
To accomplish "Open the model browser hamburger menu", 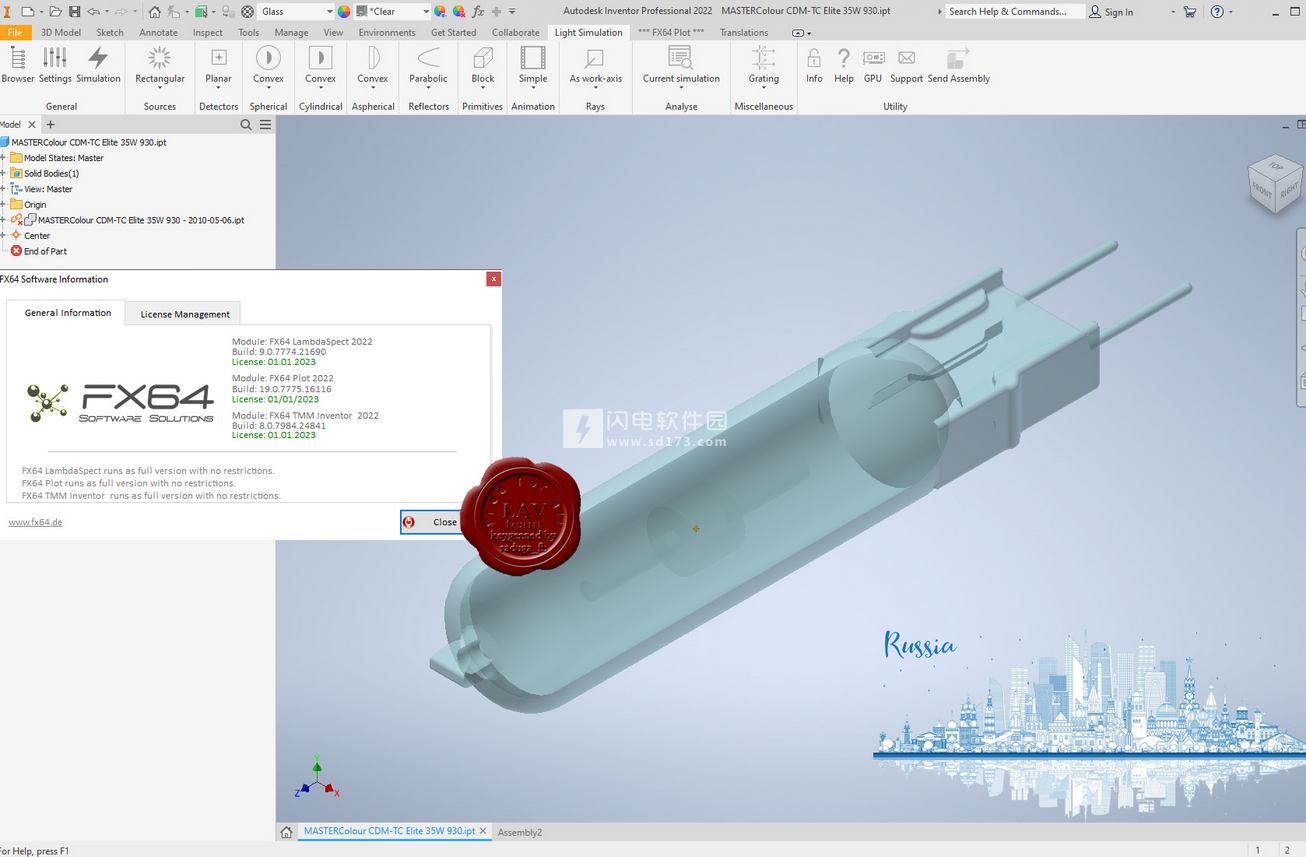I will point(265,125).
